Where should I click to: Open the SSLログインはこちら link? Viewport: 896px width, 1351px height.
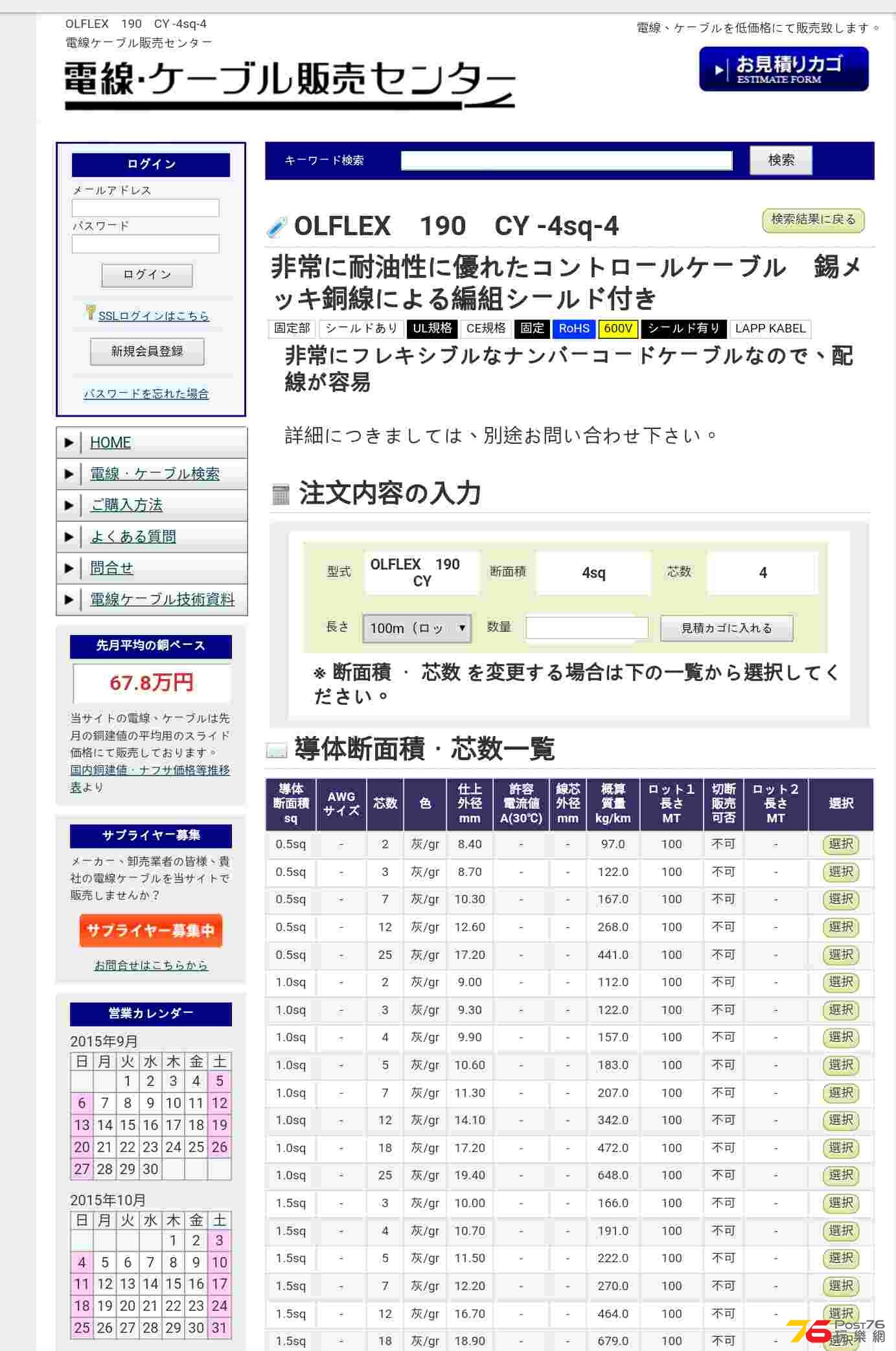[x=154, y=316]
